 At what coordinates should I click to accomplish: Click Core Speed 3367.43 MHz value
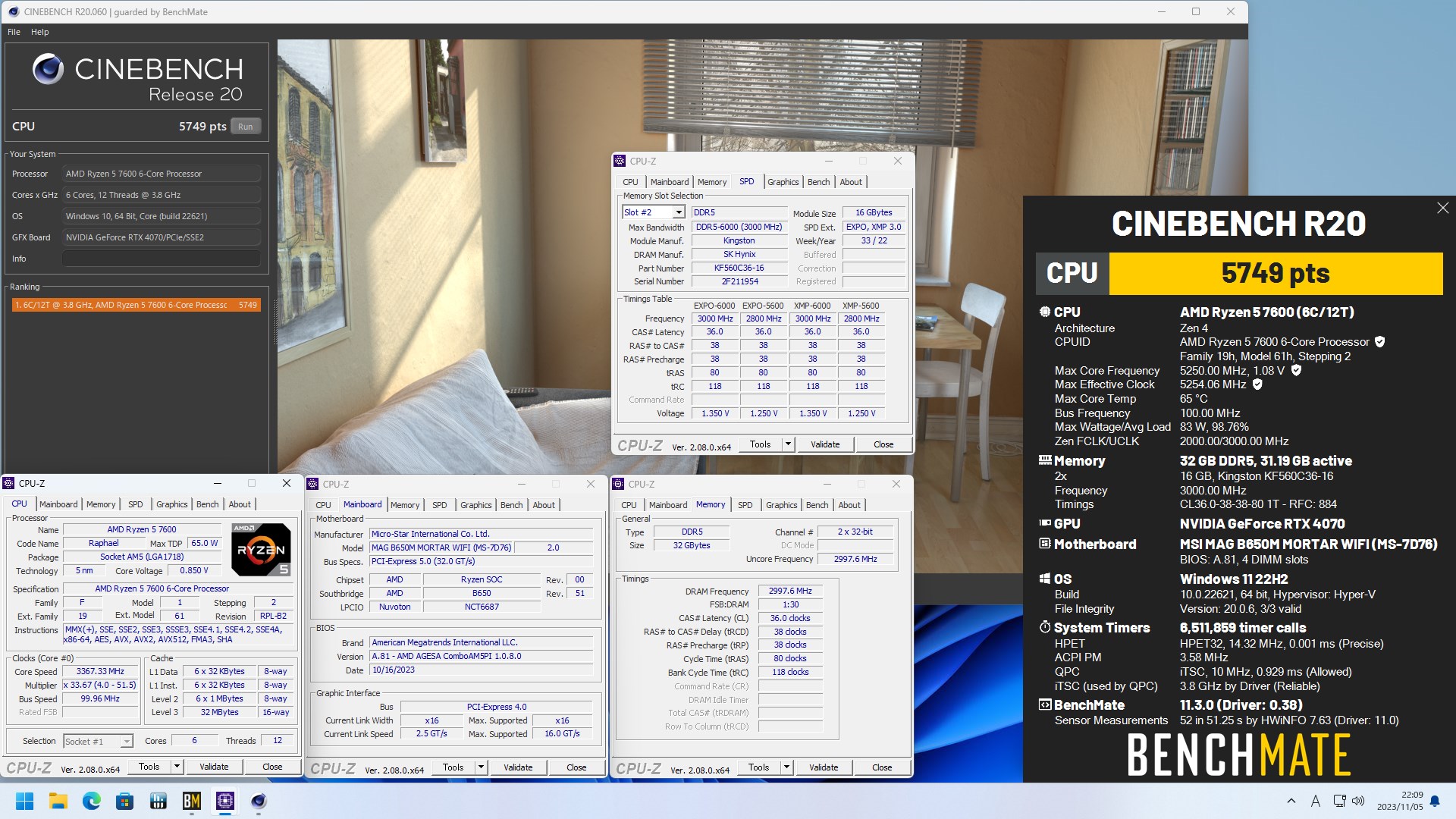tap(100, 671)
